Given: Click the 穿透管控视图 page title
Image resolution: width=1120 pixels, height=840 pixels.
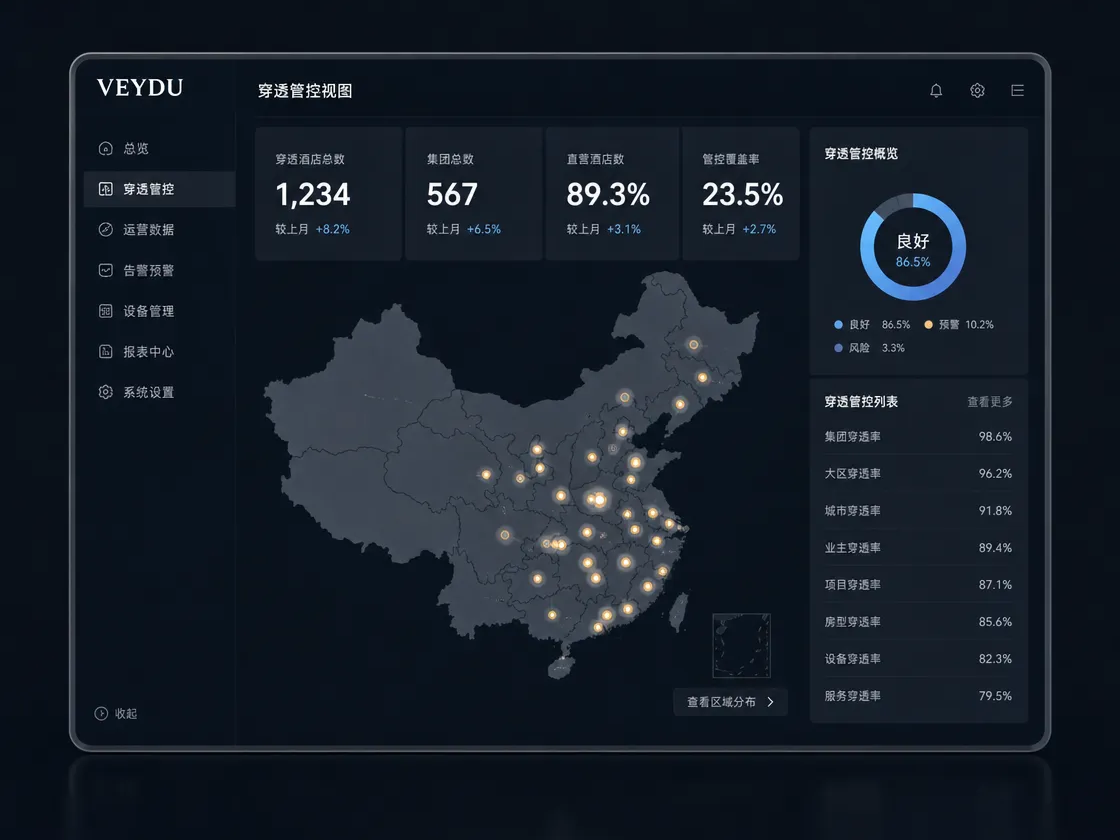Looking at the screenshot, I should pos(305,91).
